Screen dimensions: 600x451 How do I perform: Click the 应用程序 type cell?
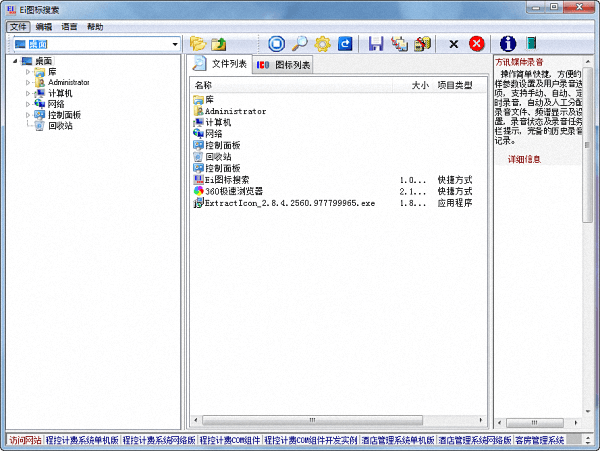point(455,203)
